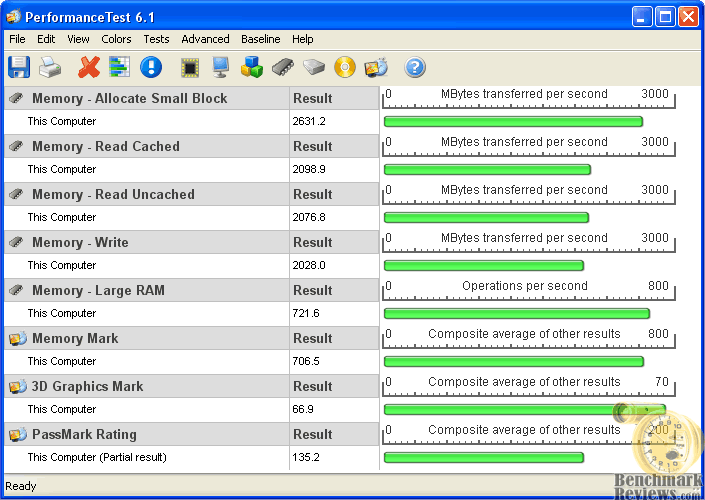Select the Memory - Read Uncached header
705x500 pixels.
point(113,195)
